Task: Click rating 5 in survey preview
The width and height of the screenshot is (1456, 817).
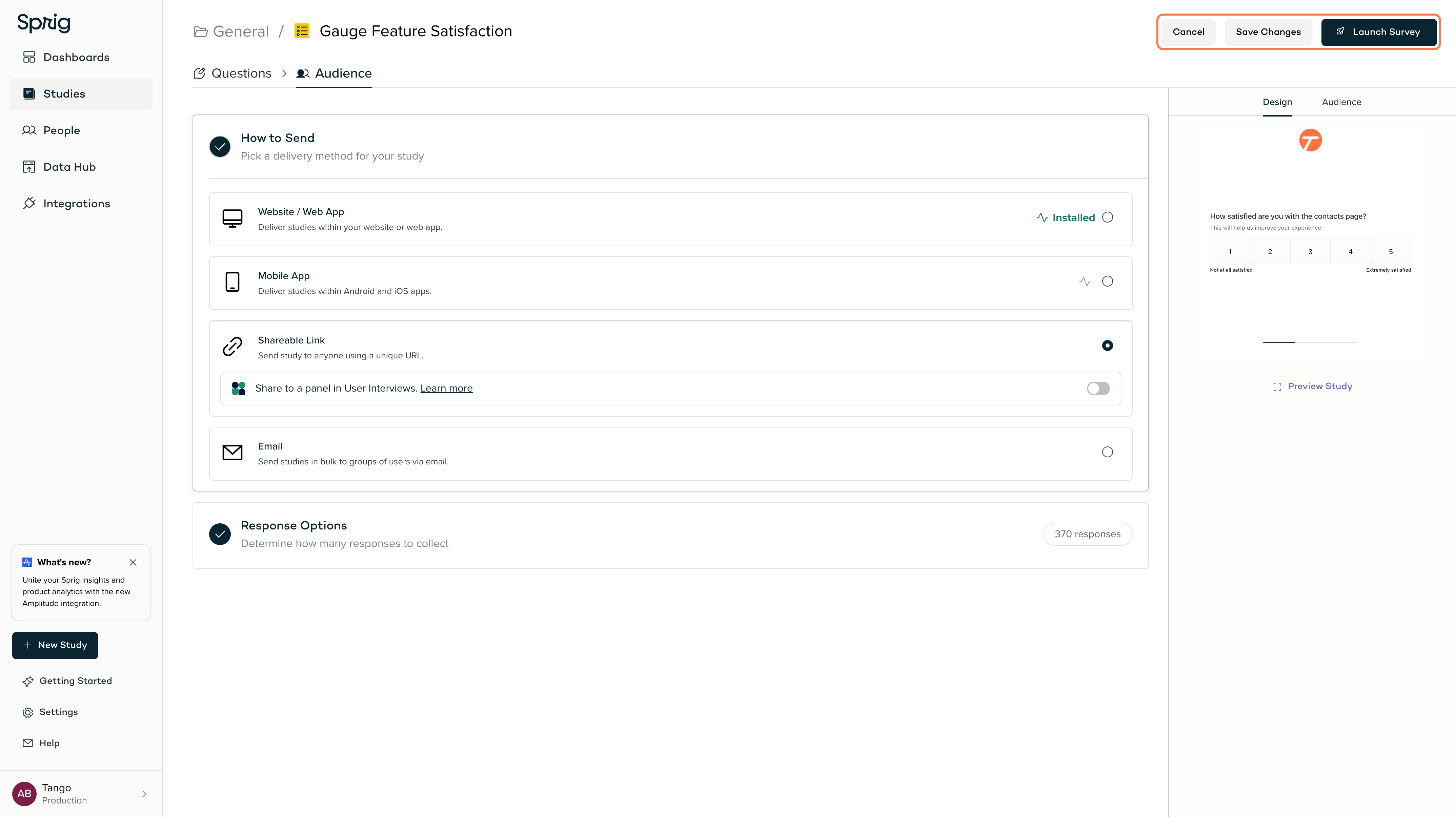Action: pyautogui.click(x=1391, y=252)
